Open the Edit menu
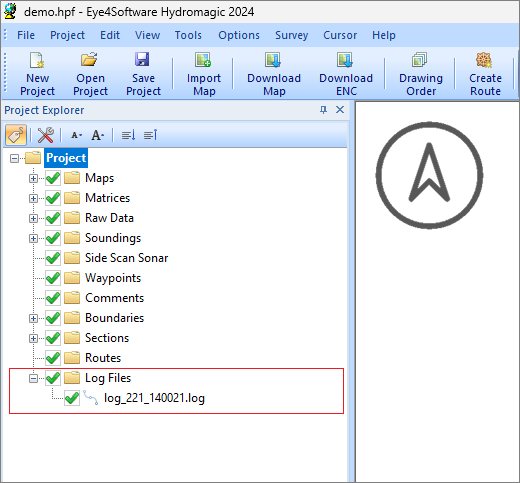520x483 pixels. 110,35
